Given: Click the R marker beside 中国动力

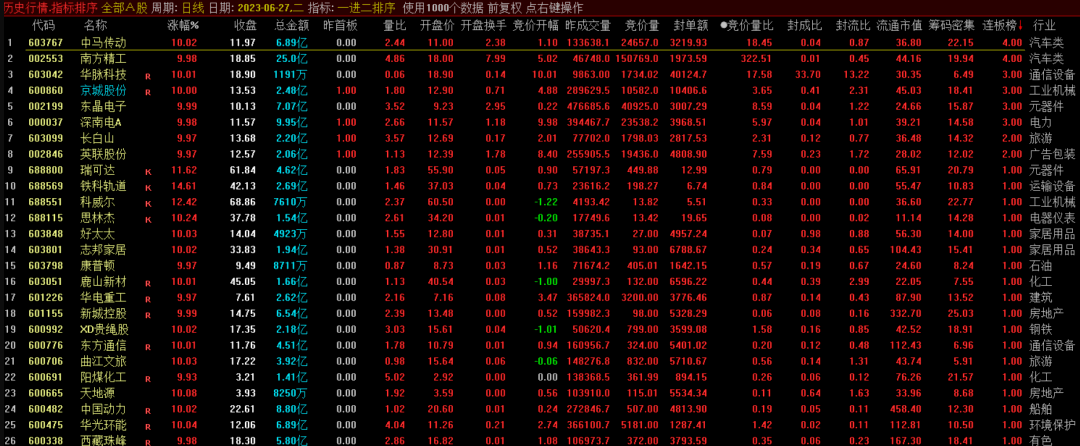Looking at the screenshot, I should click(147, 410).
